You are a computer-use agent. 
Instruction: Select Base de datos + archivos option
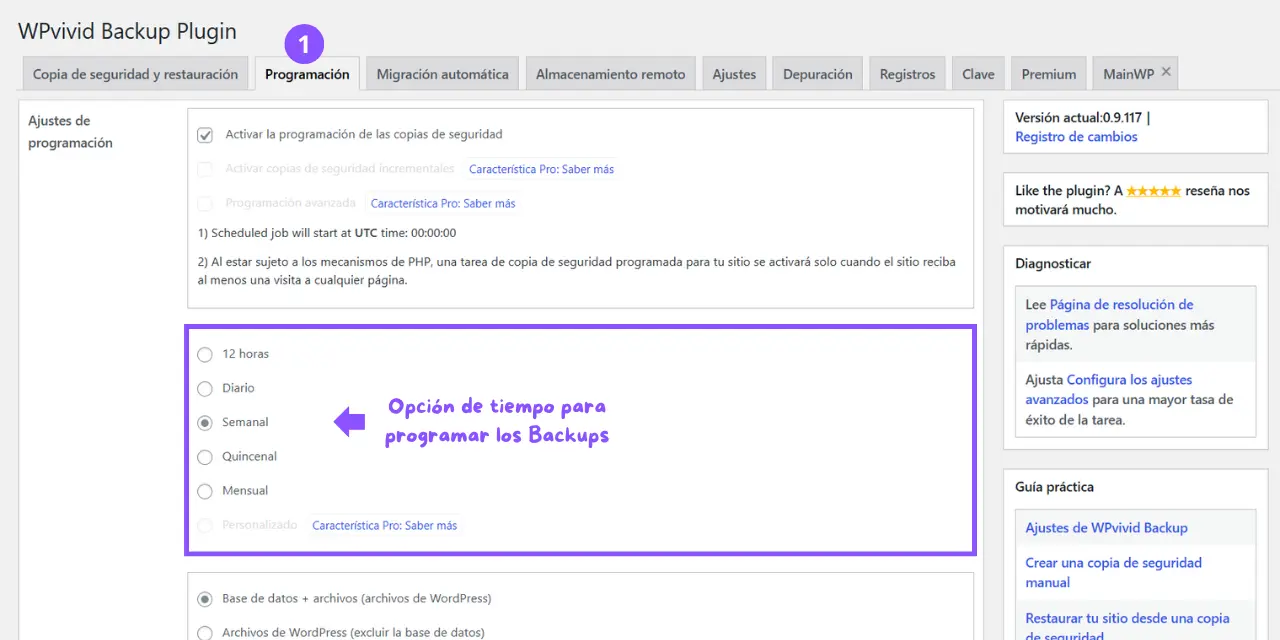205,599
